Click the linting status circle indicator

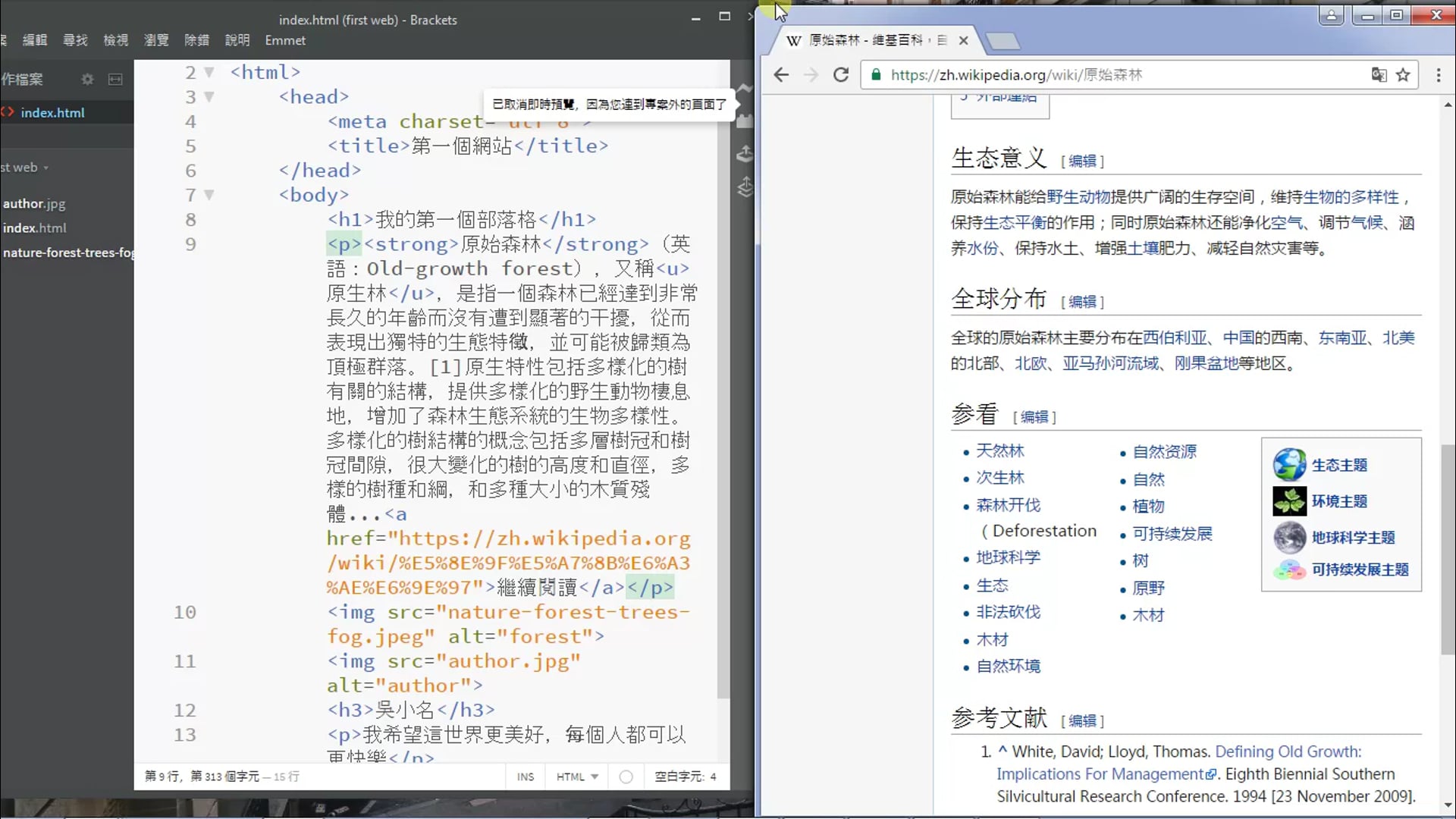click(x=626, y=777)
